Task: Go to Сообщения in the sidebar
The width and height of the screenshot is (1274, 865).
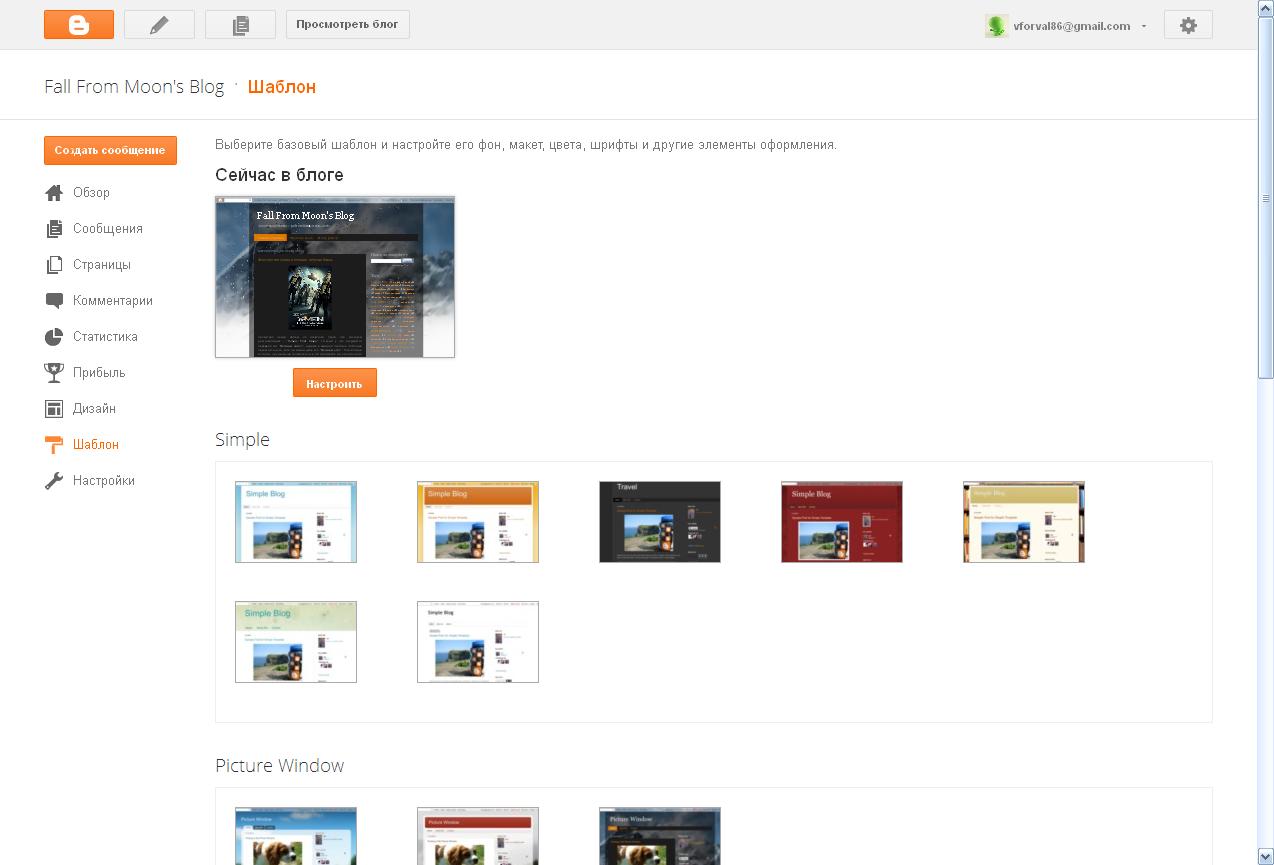Action: click(x=108, y=228)
